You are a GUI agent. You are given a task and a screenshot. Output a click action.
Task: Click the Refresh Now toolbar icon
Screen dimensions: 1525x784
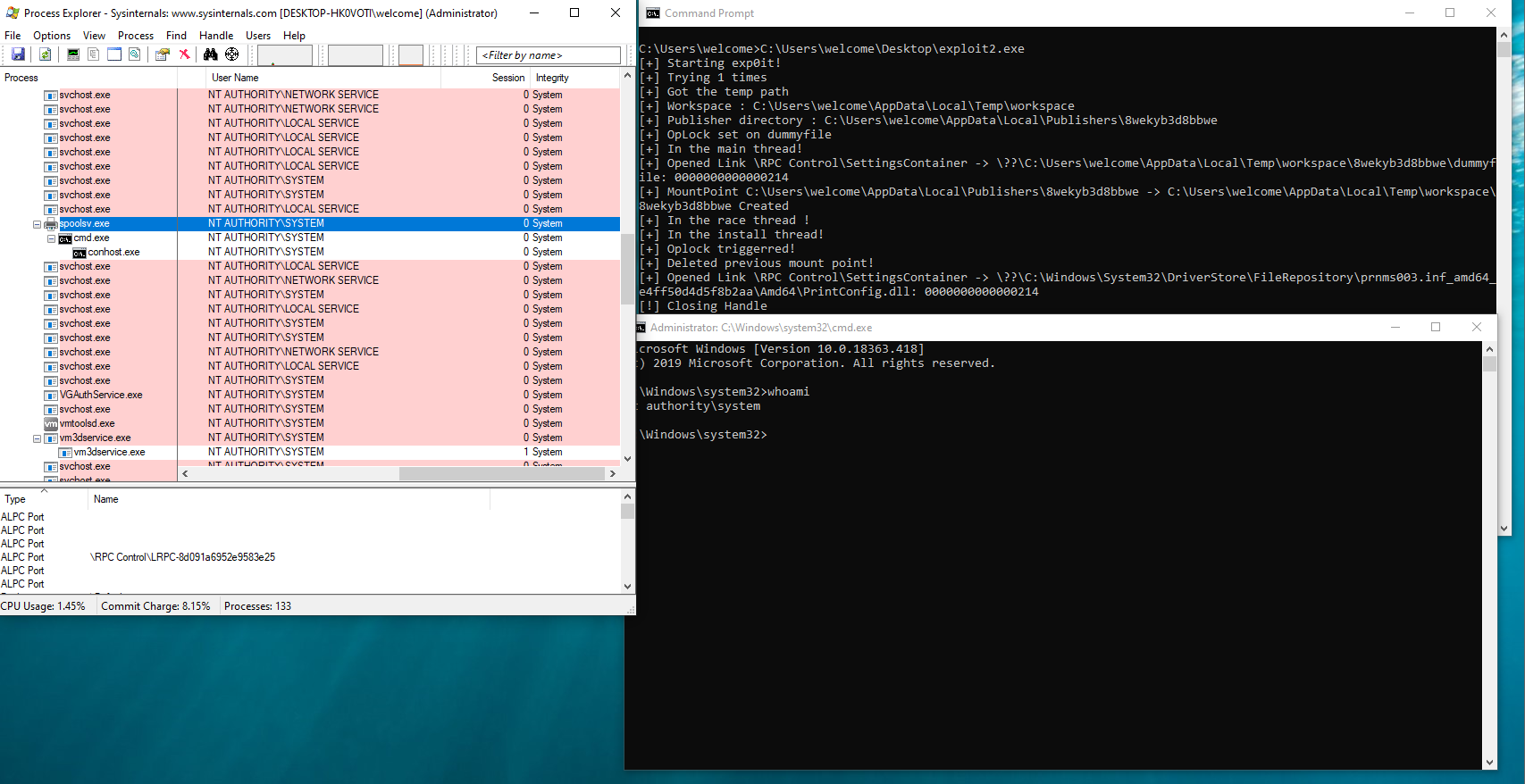45,54
